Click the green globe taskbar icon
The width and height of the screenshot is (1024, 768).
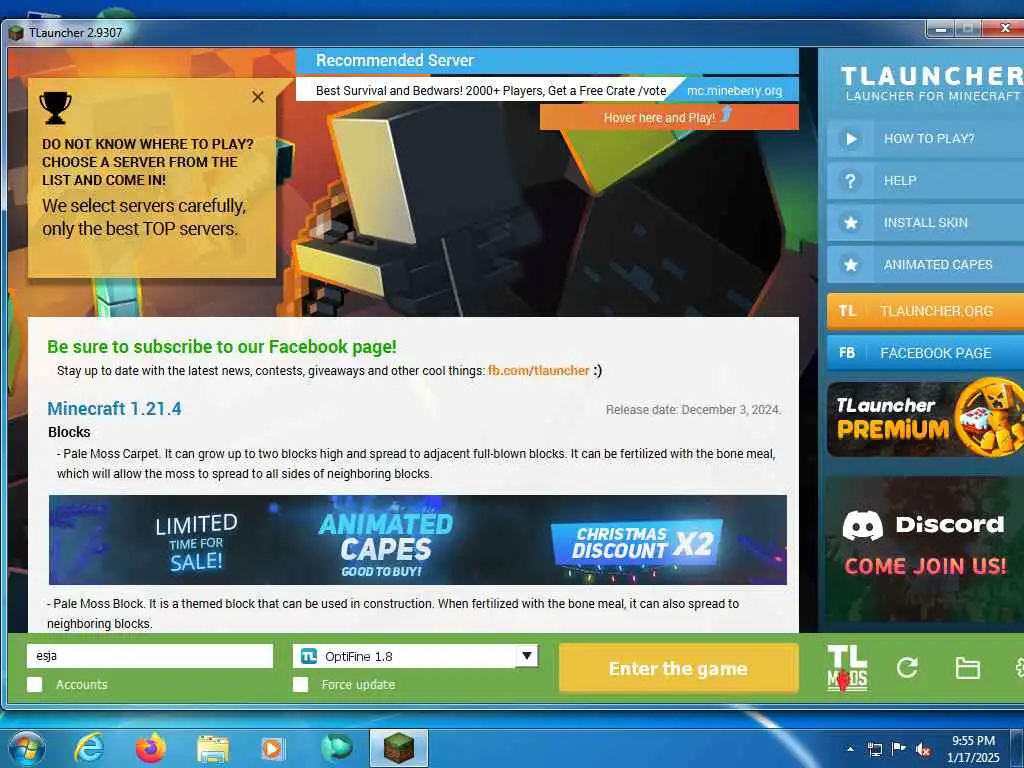[336, 748]
